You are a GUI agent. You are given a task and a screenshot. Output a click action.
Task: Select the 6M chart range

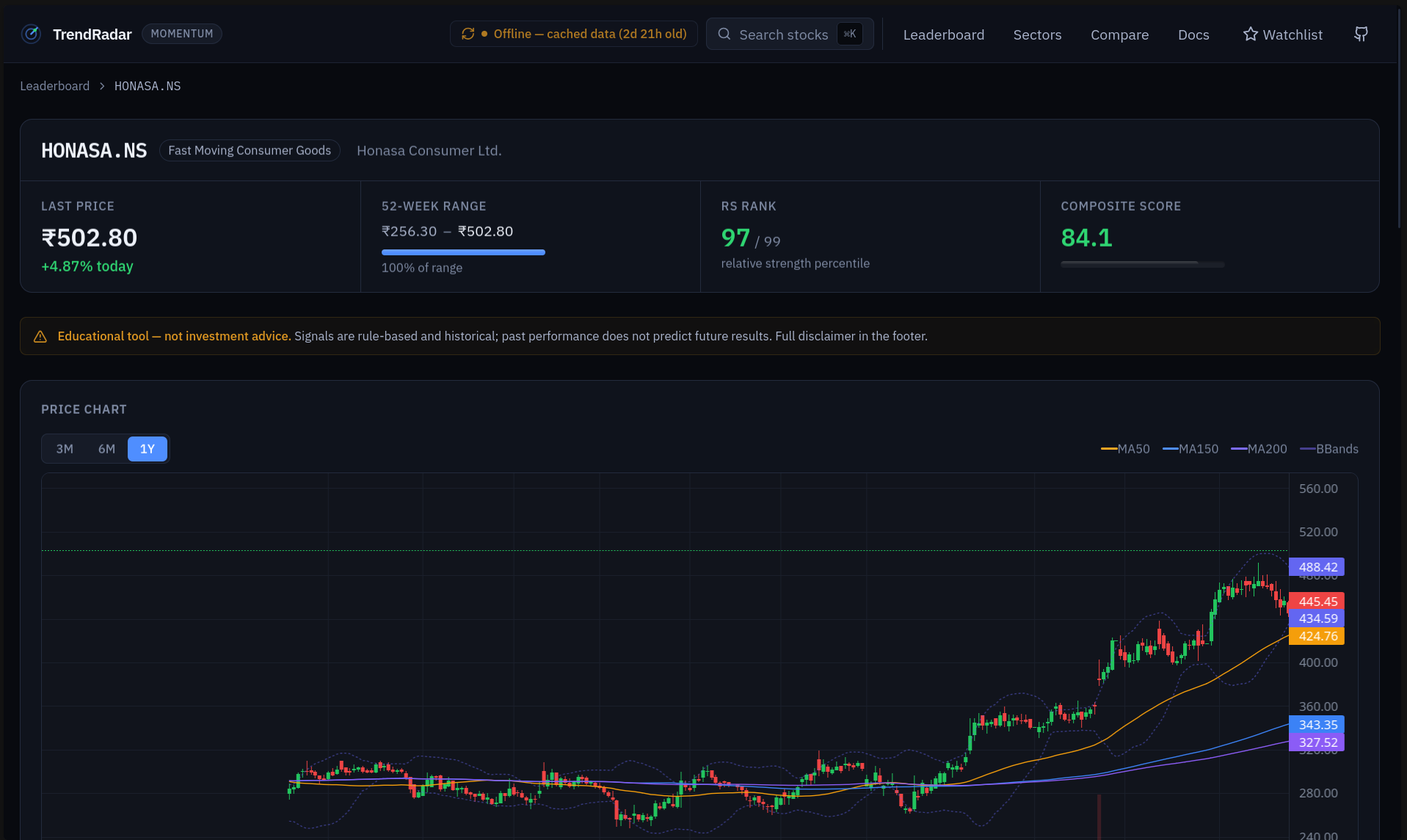pyautogui.click(x=106, y=449)
